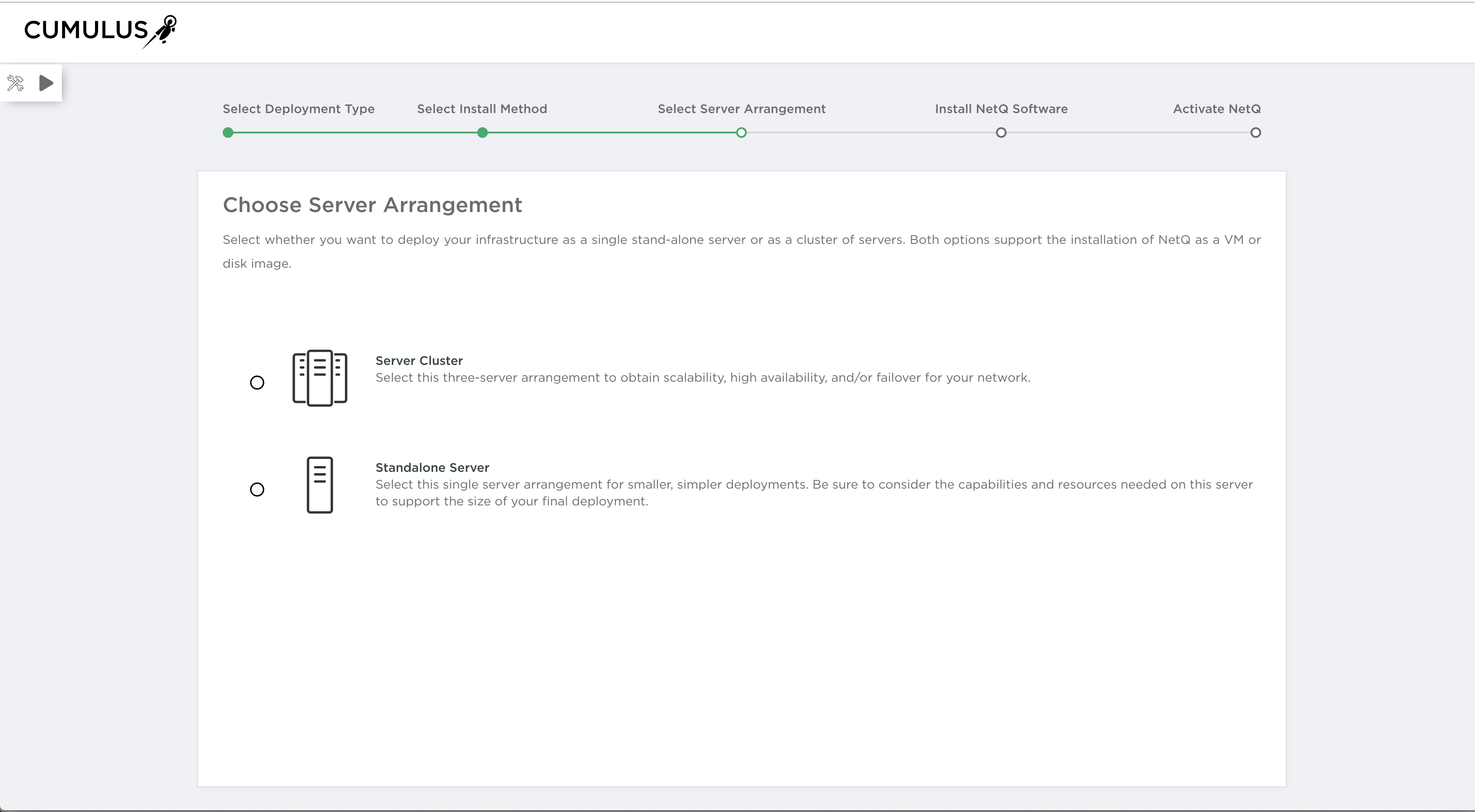Screen dimensions: 1475x812
Task: Click the Standalone Server title text
Action: (x=432, y=467)
